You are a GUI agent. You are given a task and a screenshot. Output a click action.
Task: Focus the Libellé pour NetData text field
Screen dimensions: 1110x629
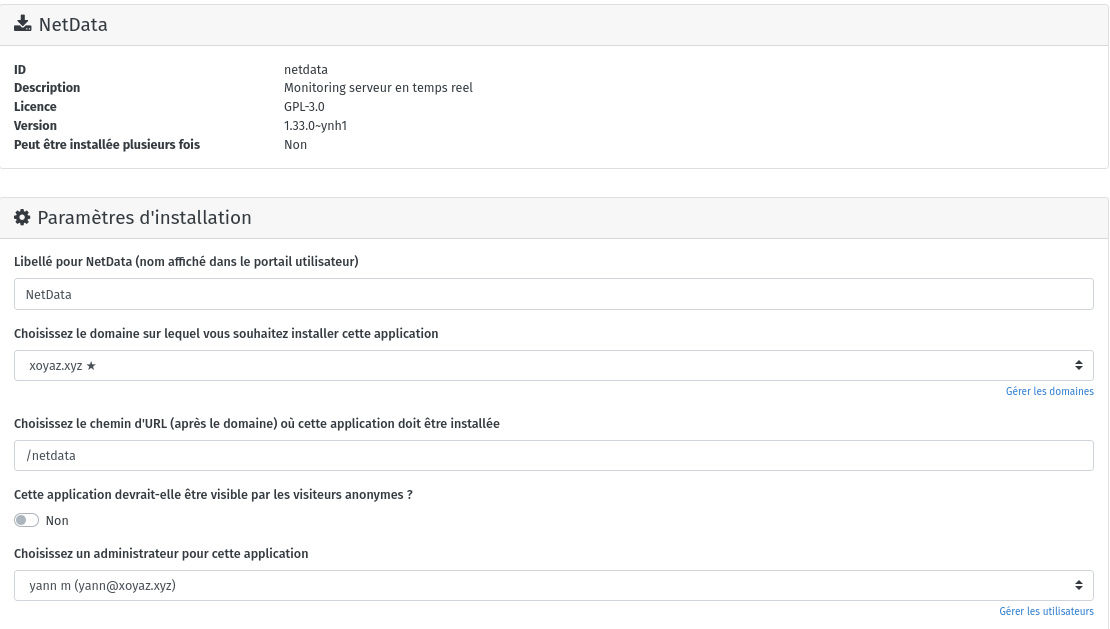coord(554,295)
